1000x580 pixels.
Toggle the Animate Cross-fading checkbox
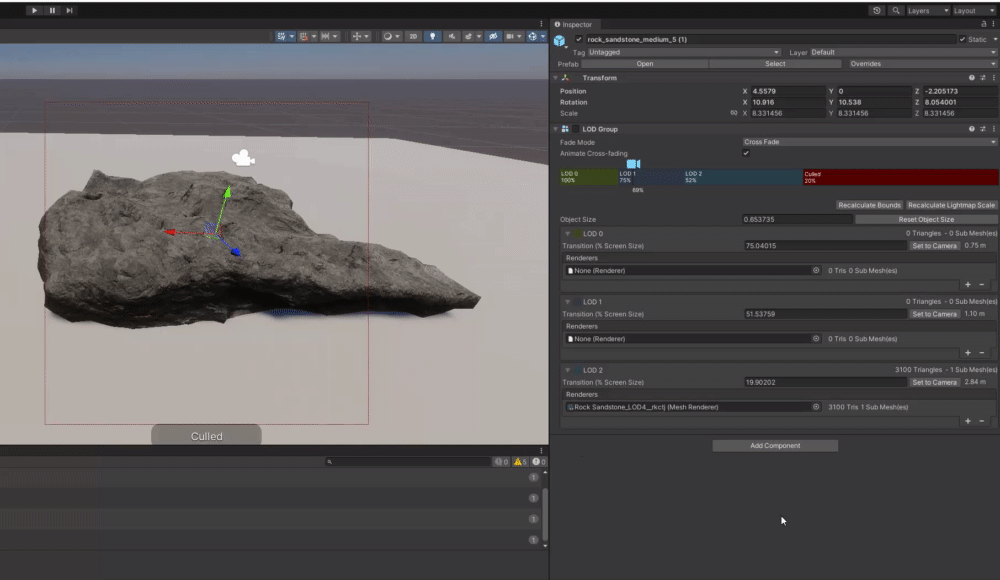[746, 153]
